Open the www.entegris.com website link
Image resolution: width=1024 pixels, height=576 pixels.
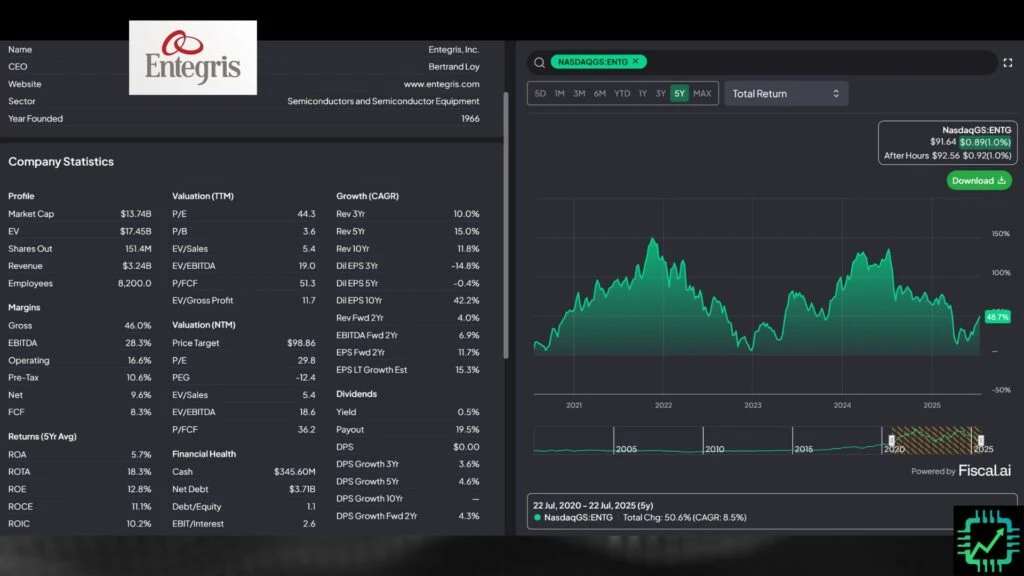pos(441,84)
